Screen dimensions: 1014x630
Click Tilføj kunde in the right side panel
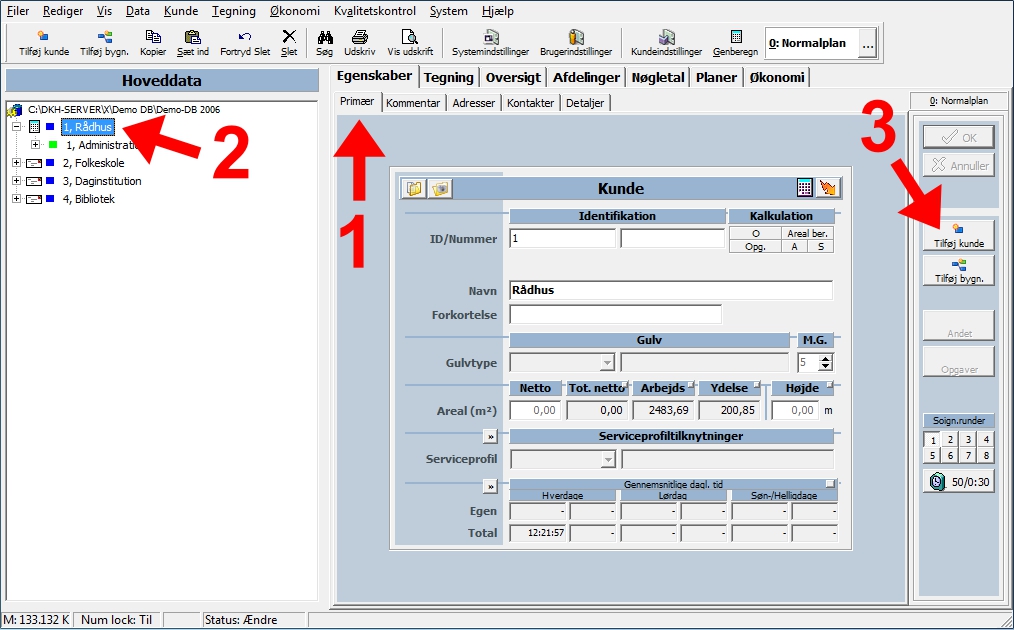tap(958, 235)
